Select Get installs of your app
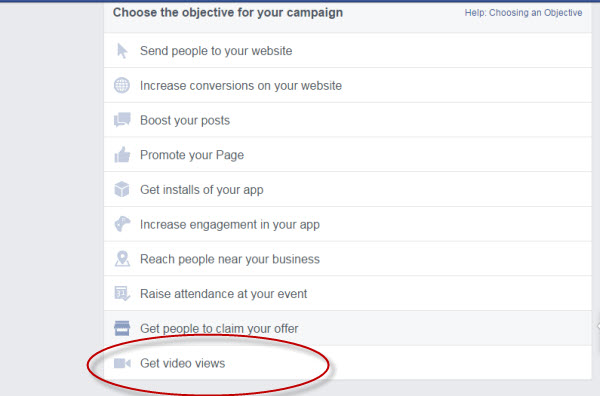 pyautogui.click(x=347, y=189)
